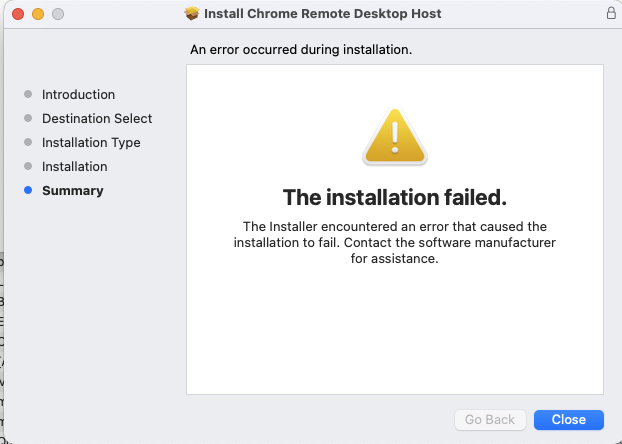Click the gray bullet beside Destination Select
This screenshot has height=444, width=622.
tap(28, 118)
